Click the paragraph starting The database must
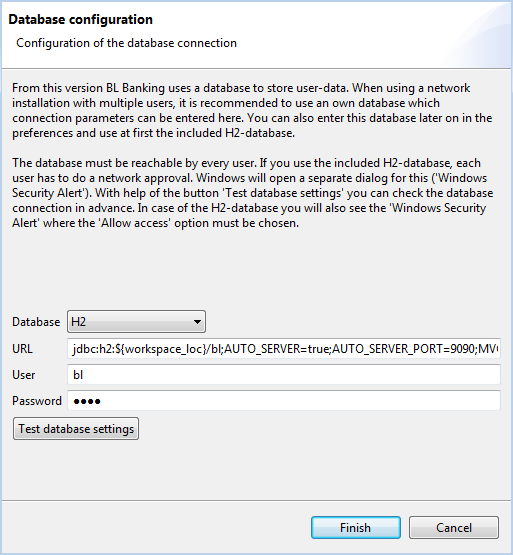Screen dimensions: 513x555 click(252, 193)
